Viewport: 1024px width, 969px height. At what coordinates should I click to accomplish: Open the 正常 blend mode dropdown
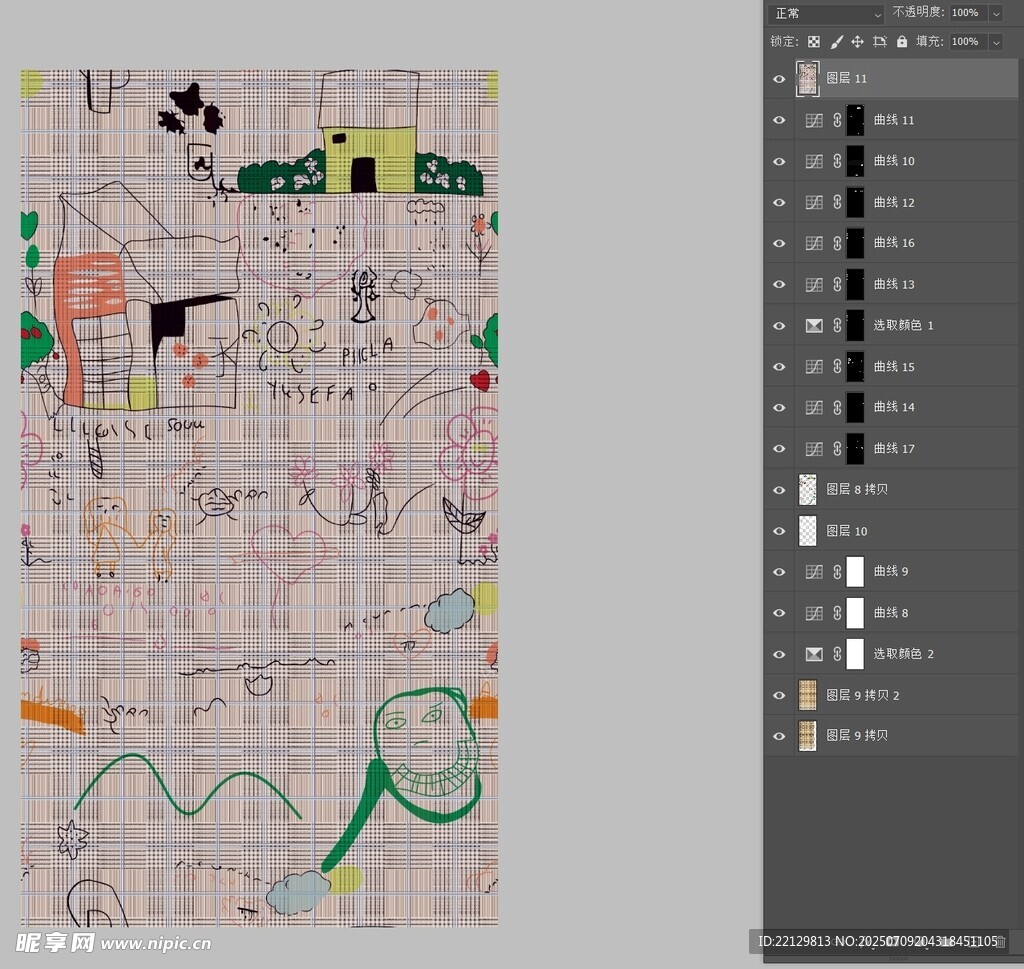(826, 14)
